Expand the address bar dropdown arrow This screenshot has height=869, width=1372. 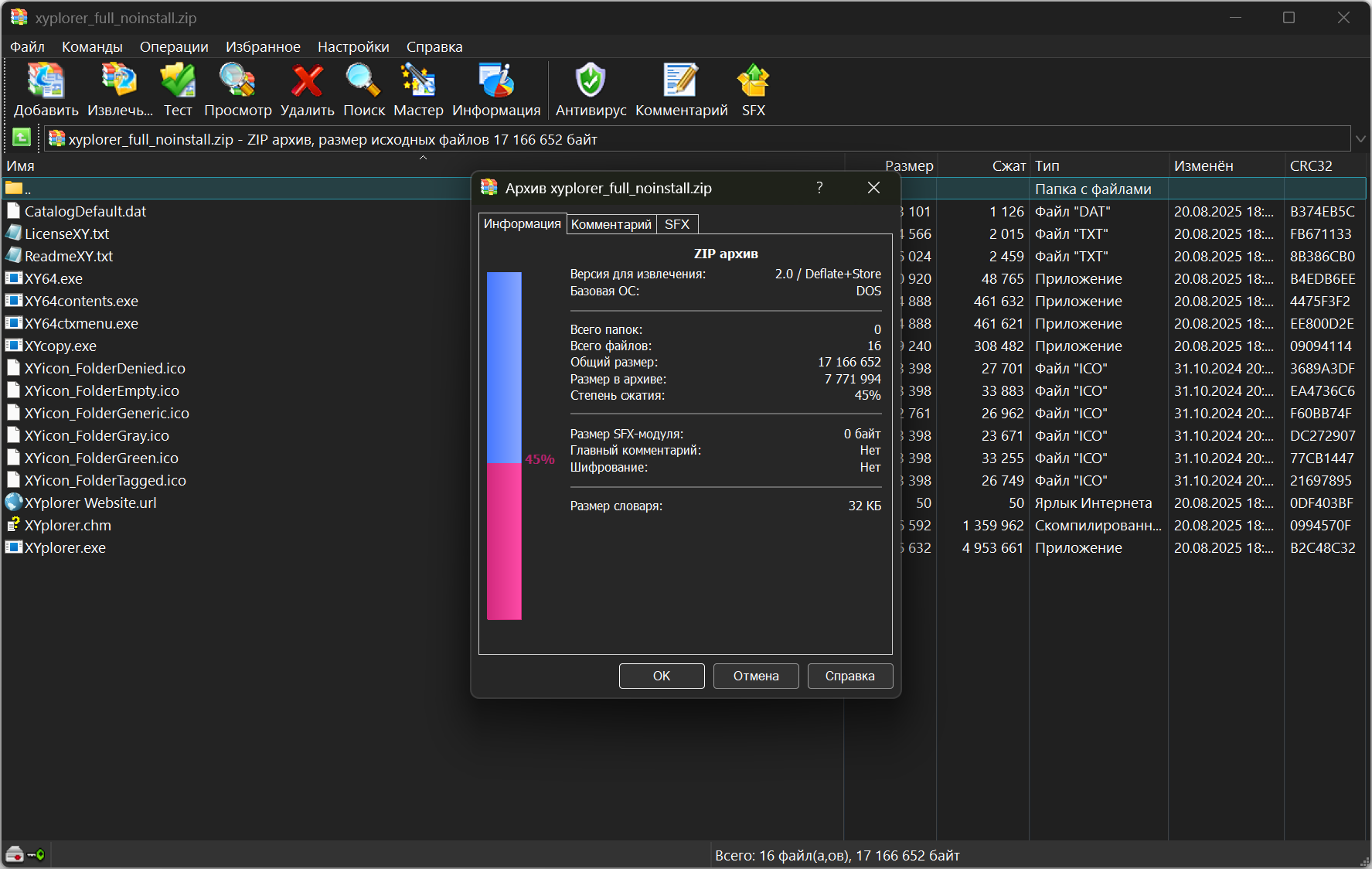pyautogui.click(x=1360, y=139)
